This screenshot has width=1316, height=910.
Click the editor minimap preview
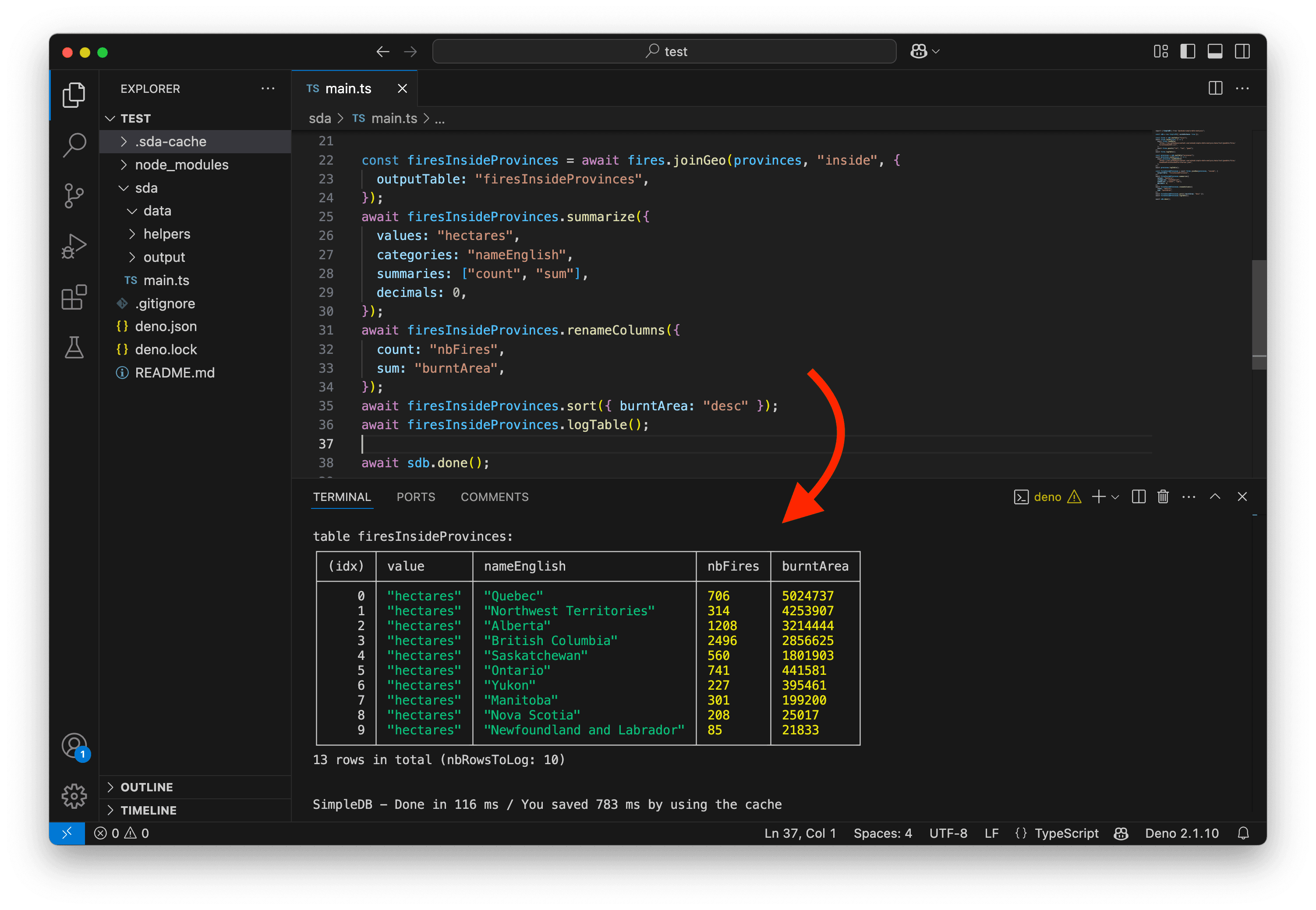[x=1195, y=166]
